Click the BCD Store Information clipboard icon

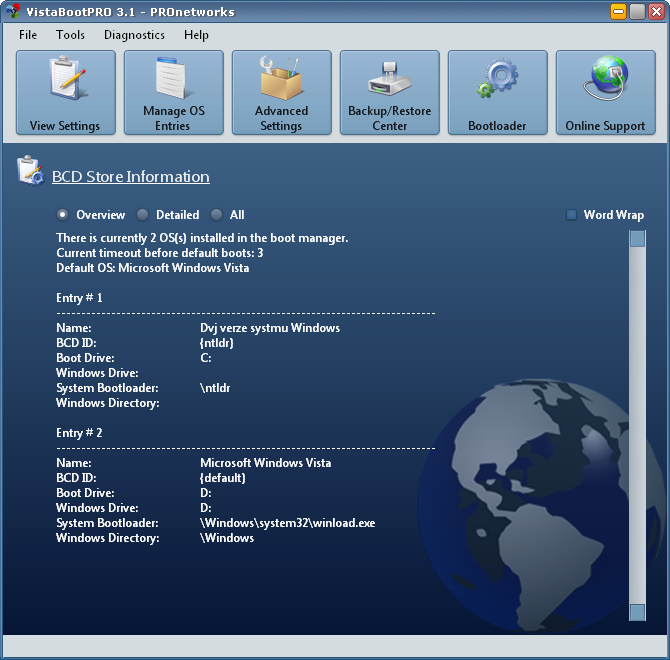point(30,170)
